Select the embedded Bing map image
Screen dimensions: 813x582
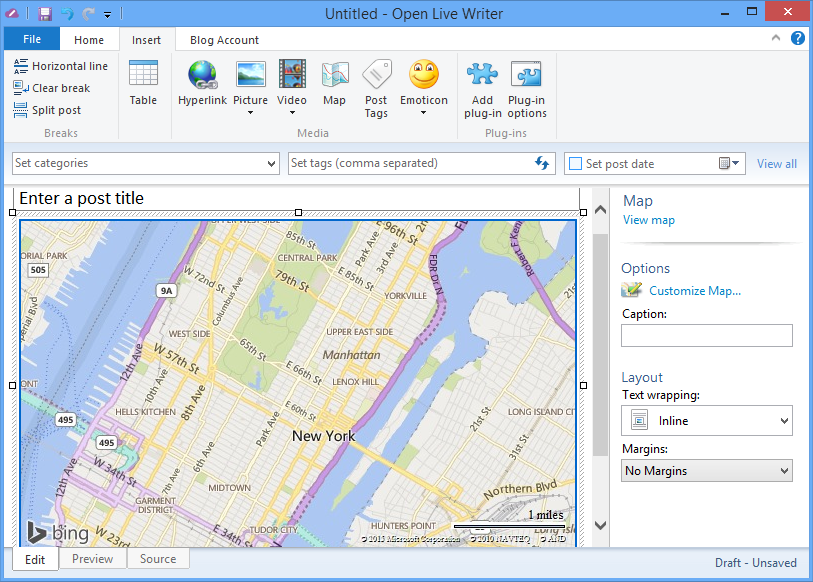[298, 384]
